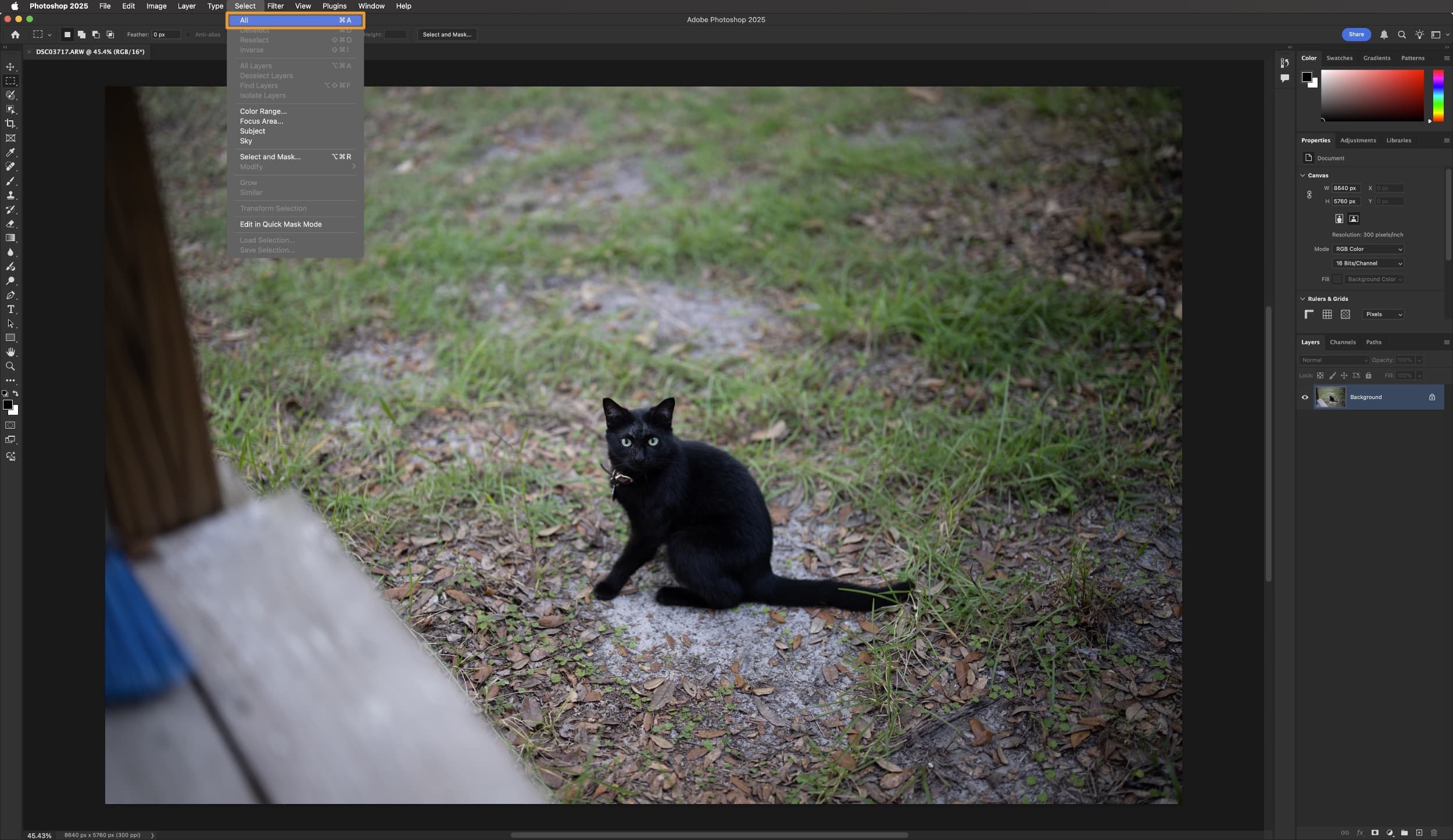This screenshot has width=1453, height=840.
Task: Select the Crop tool
Action: click(10, 124)
